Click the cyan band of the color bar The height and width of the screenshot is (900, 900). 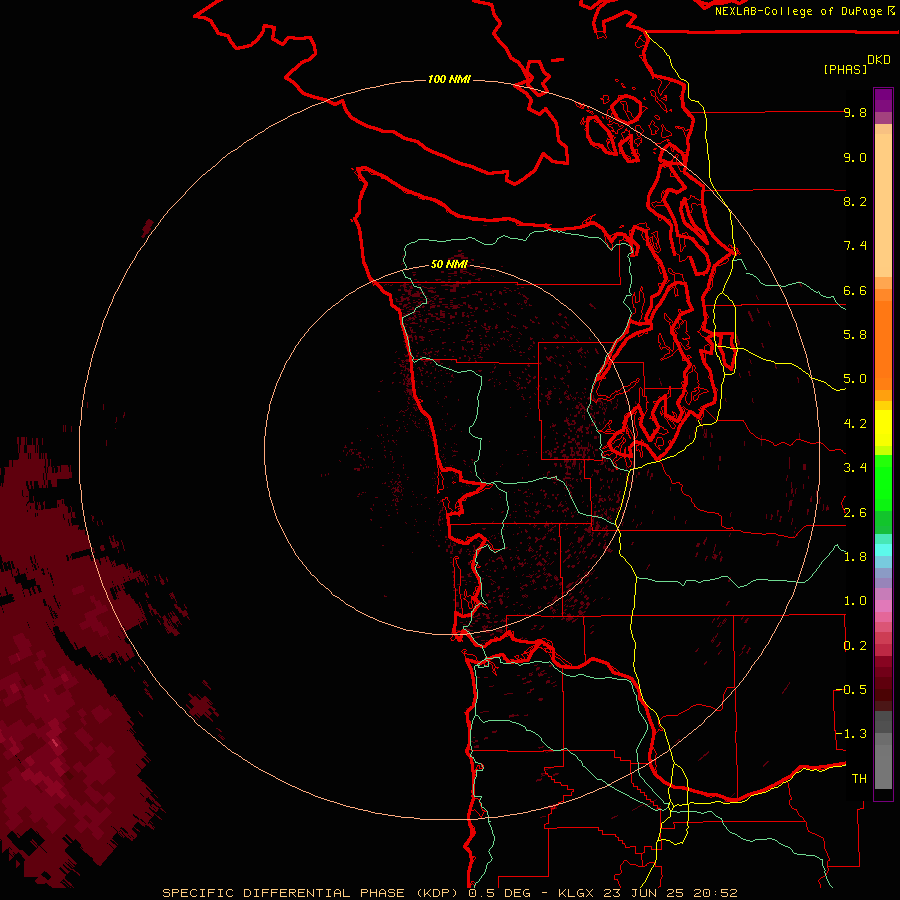click(883, 550)
